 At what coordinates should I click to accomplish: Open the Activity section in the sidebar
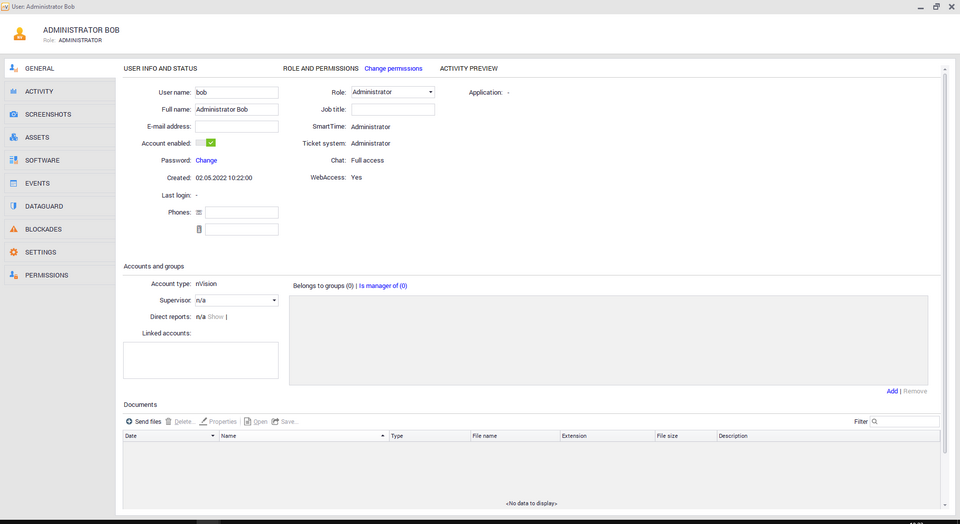click(40, 91)
